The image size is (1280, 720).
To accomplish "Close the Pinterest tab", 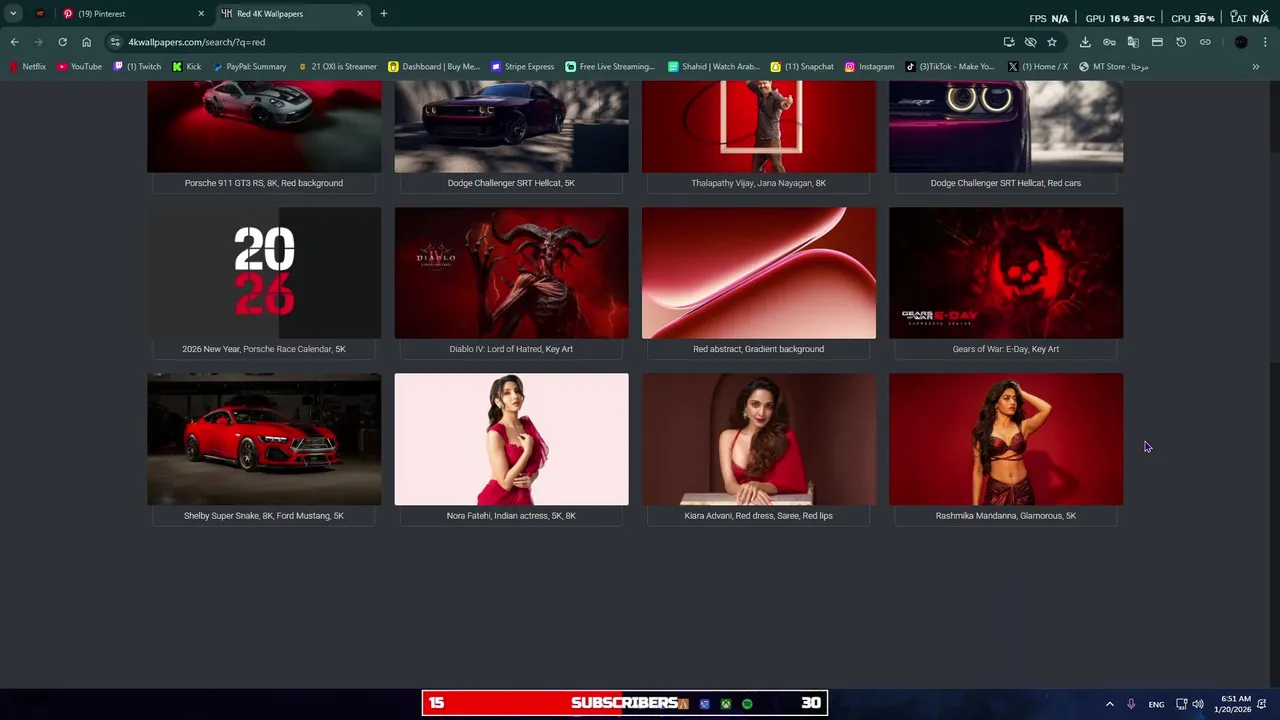I will point(201,14).
